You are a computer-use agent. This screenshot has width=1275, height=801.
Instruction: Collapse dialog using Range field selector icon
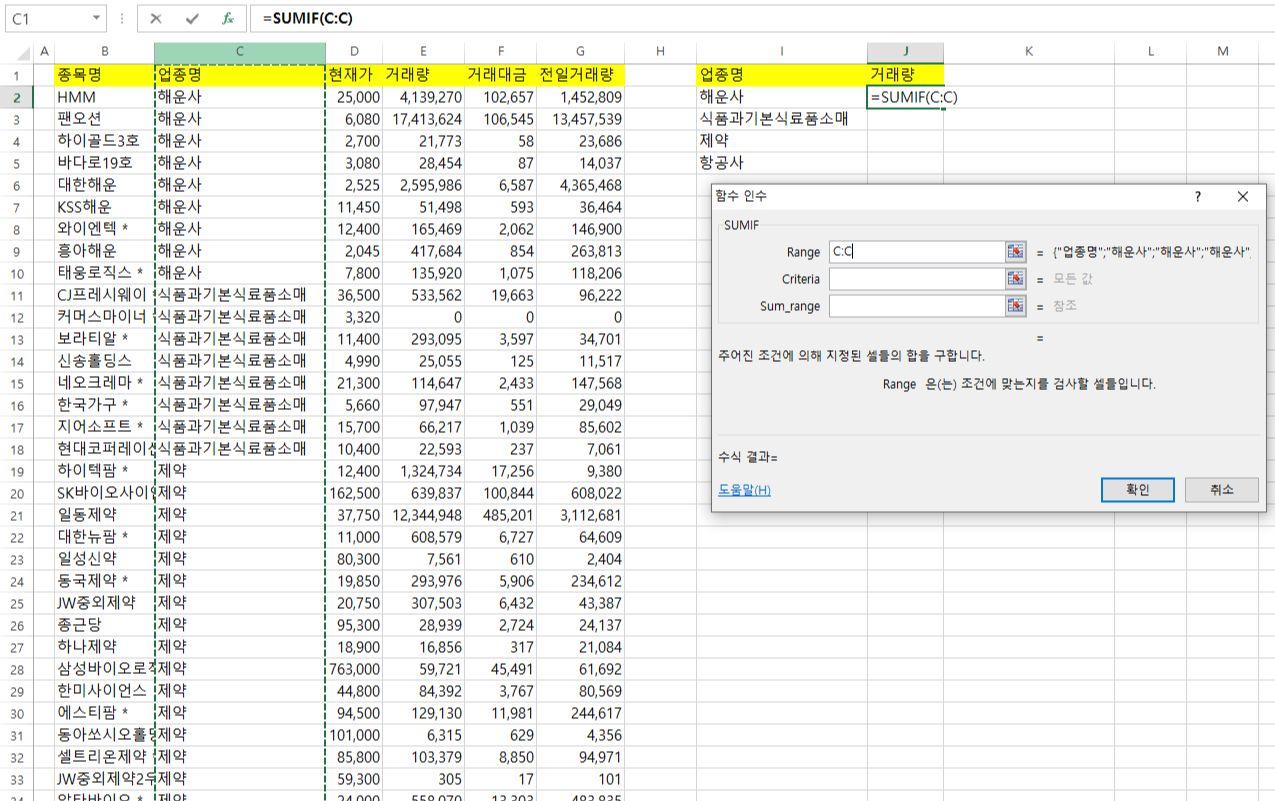[1016, 252]
